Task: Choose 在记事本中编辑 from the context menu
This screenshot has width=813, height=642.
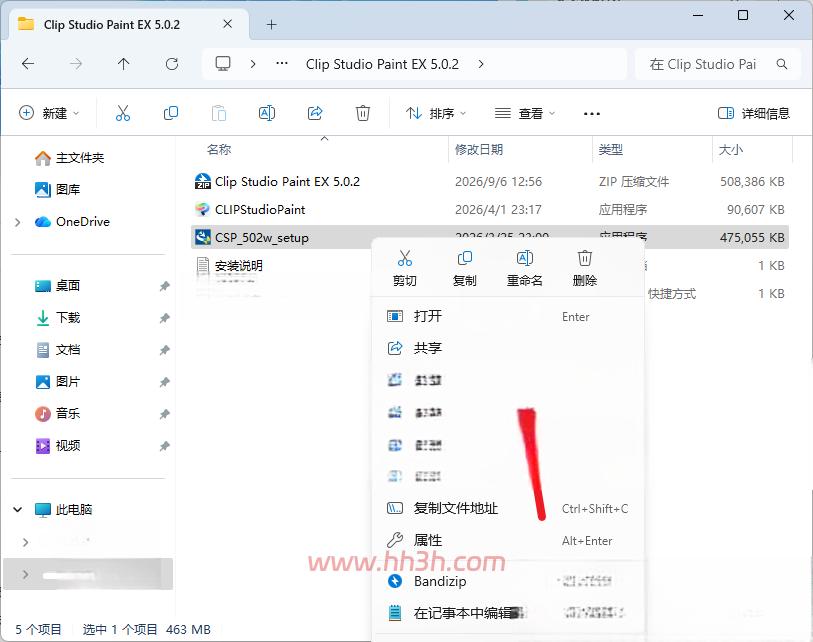Action: (x=508, y=613)
